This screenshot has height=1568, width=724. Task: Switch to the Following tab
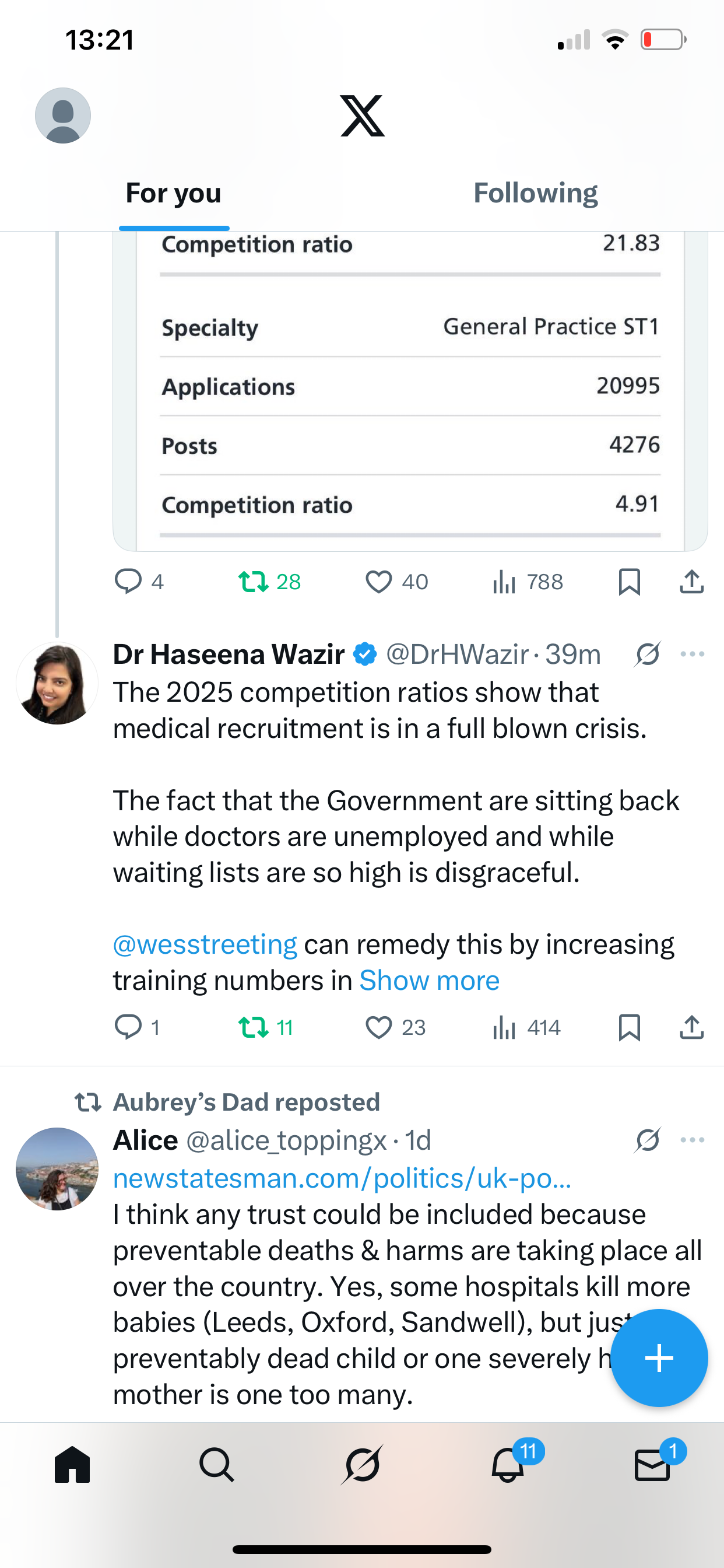coord(535,193)
